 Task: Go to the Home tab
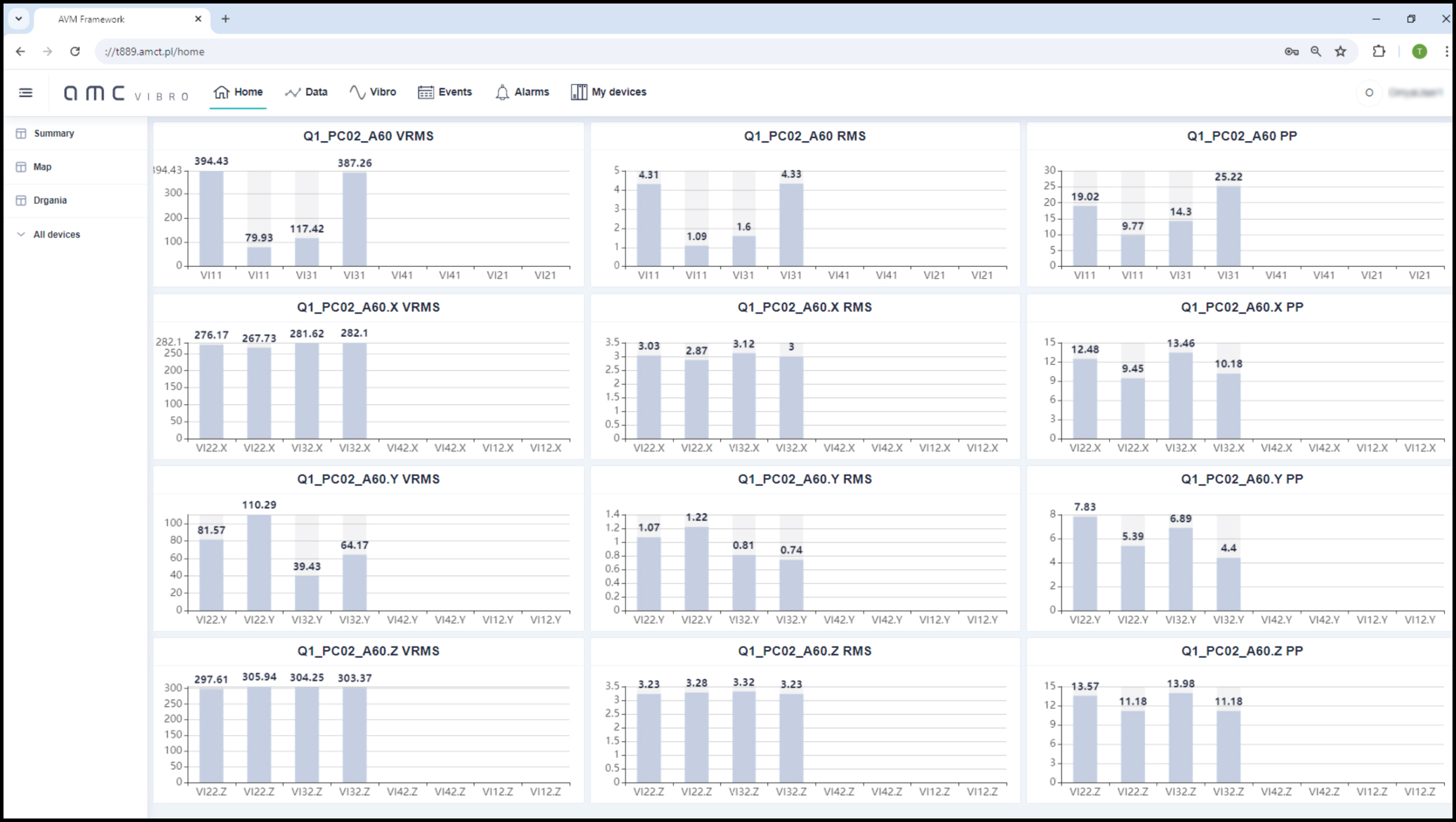[238, 92]
